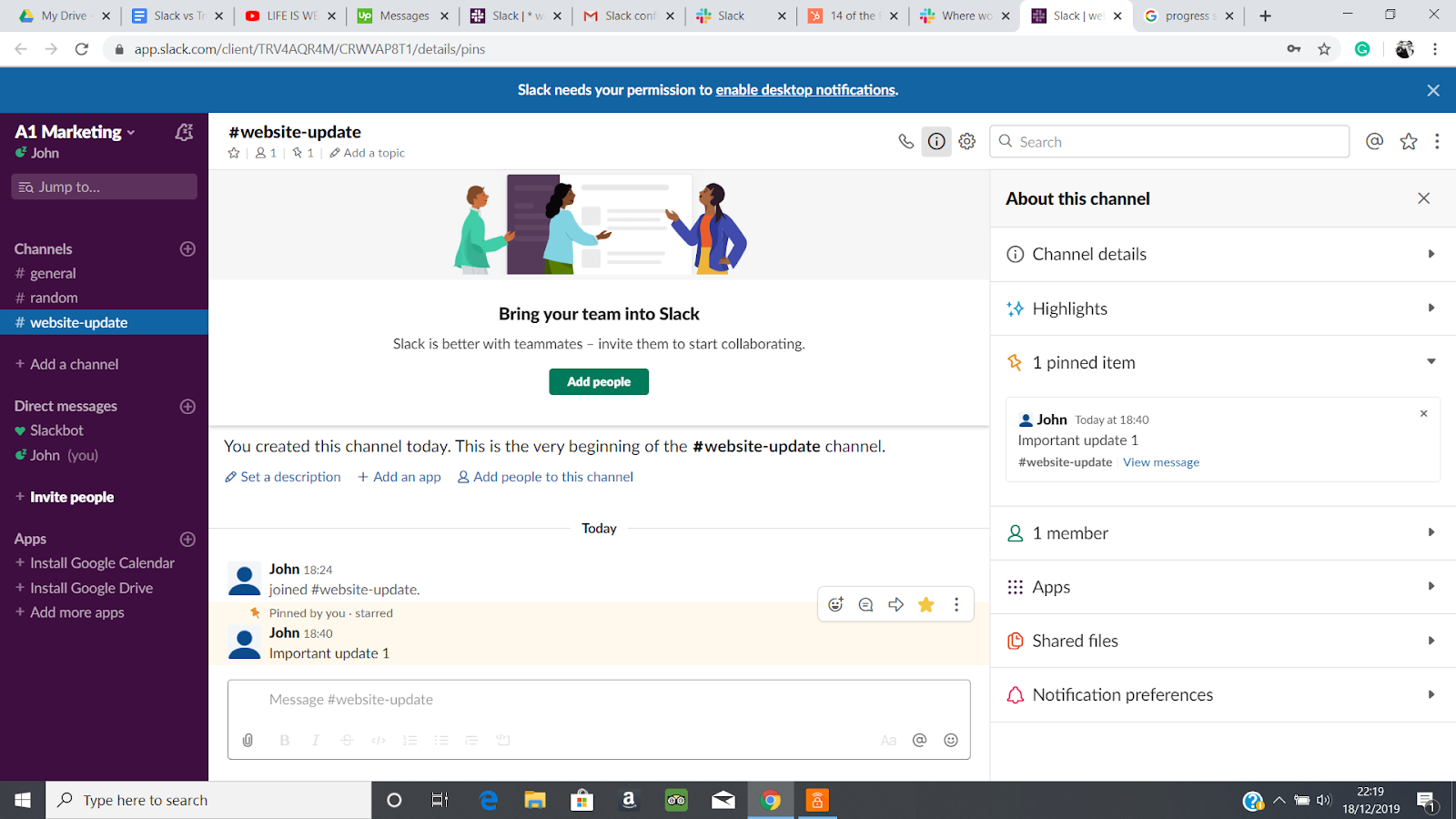1456x819 pixels.
Task: Click Add people to this channel link
Action: coord(545,477)
